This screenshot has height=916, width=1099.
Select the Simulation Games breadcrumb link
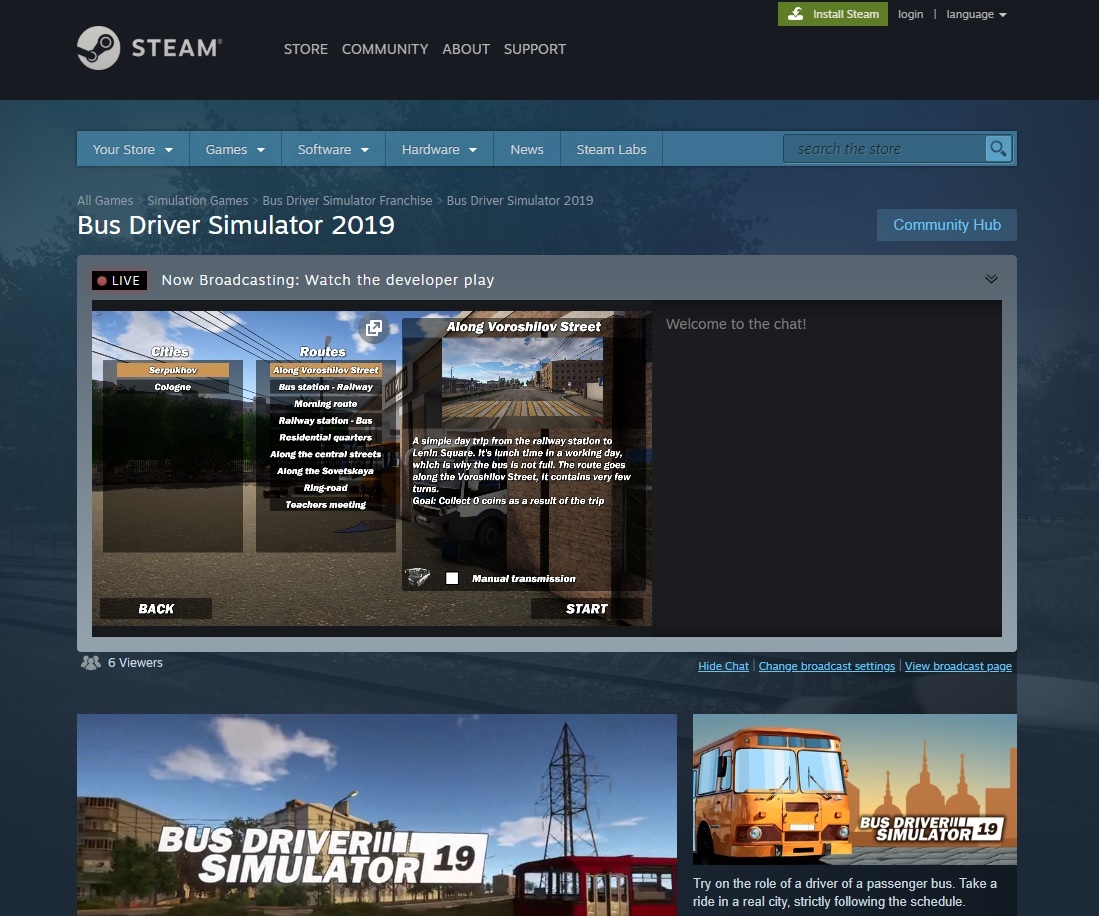pos(197,201)
